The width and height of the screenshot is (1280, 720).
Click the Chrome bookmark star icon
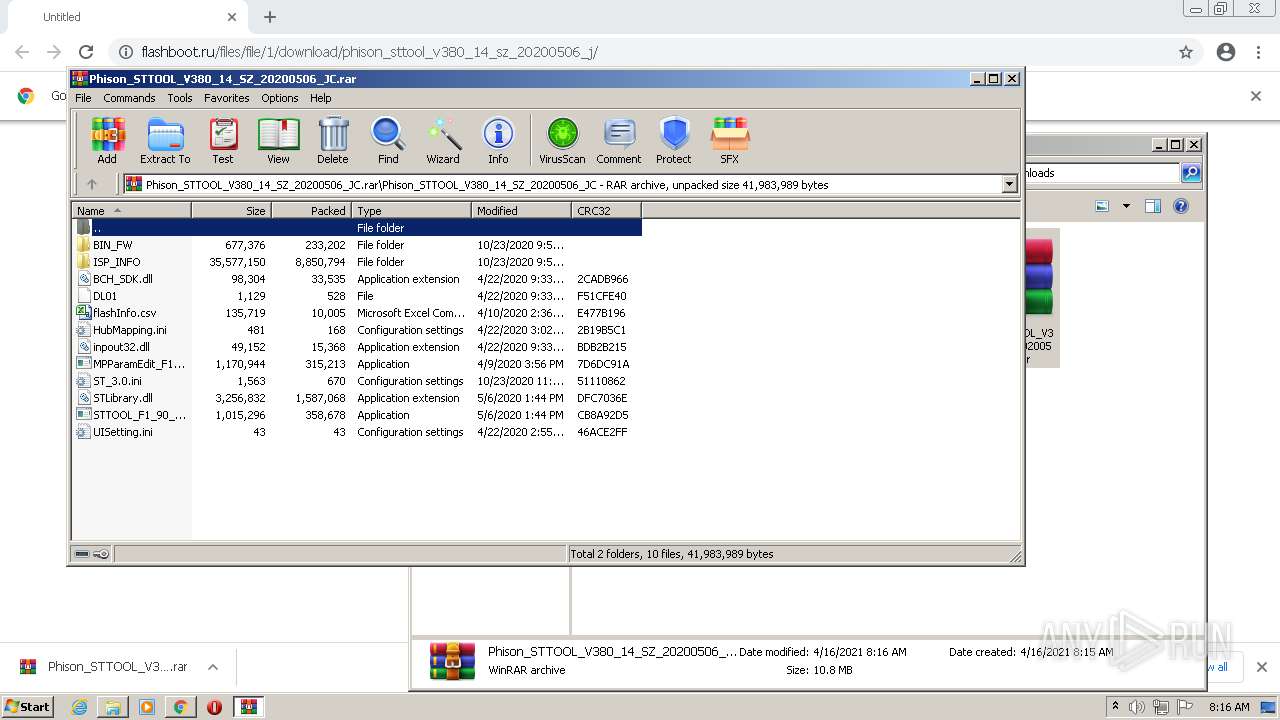1186,52
